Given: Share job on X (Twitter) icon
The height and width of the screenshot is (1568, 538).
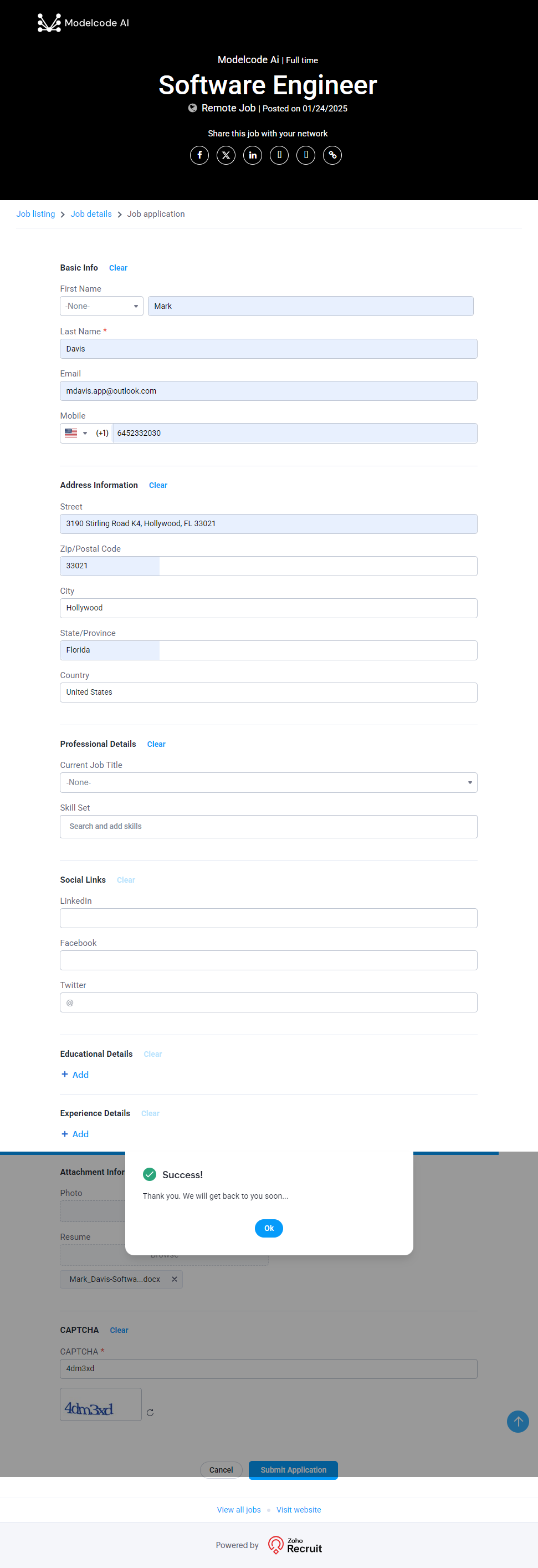Looking at the screenshot, I should 226,155.
